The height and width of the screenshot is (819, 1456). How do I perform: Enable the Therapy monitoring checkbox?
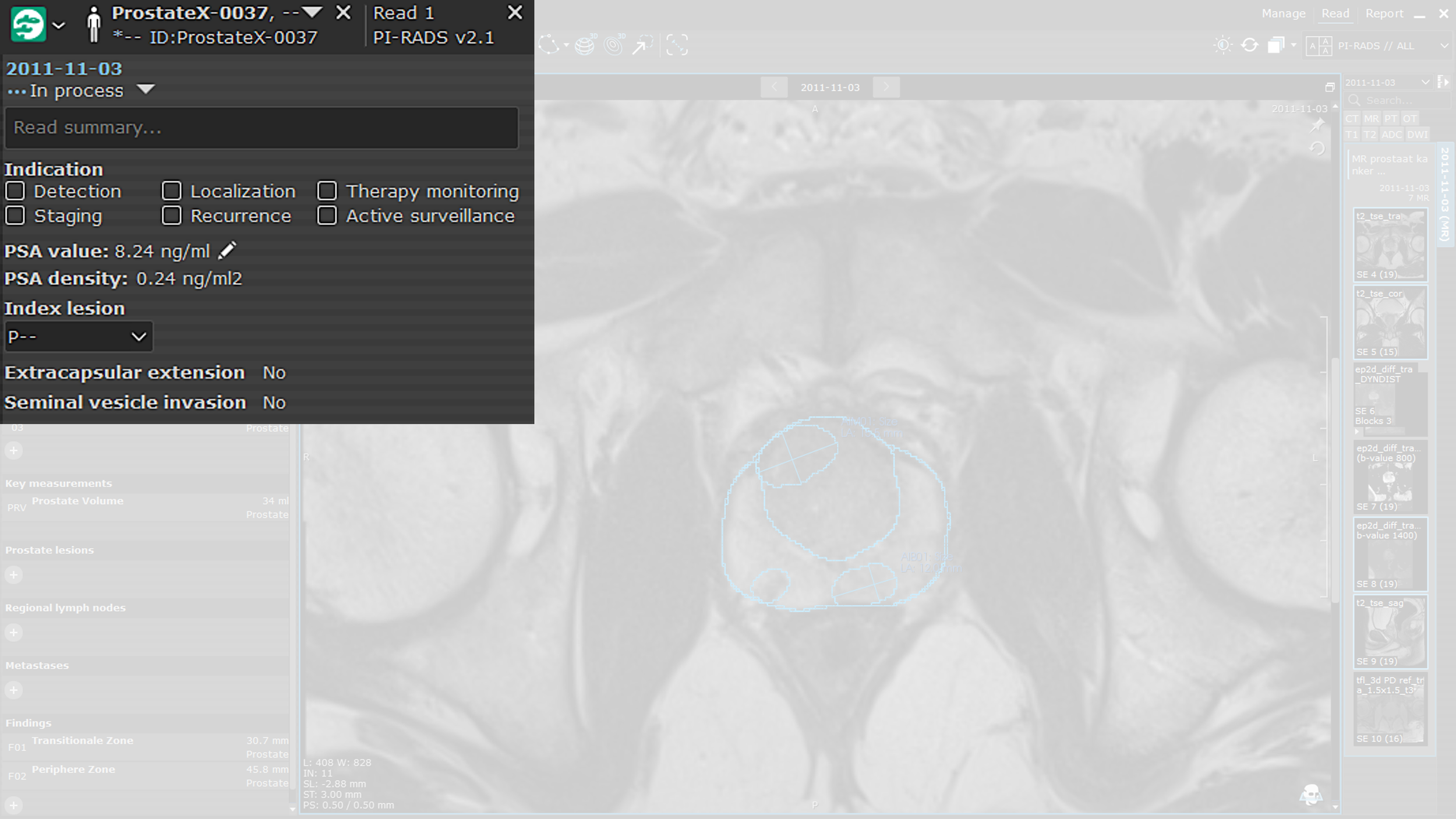point(327,191)
